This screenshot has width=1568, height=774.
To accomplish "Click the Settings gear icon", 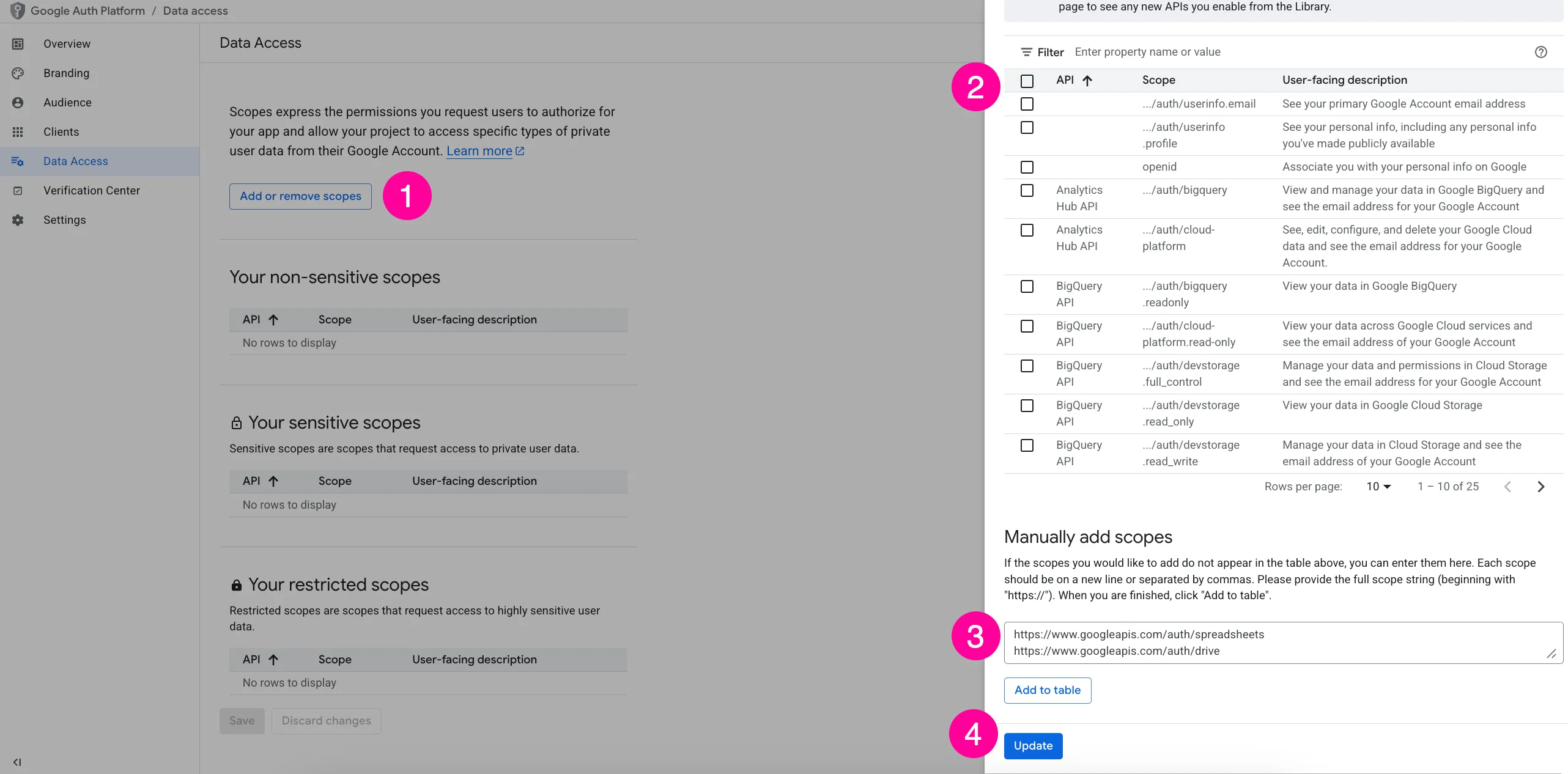I will click(x=18, y=220).
